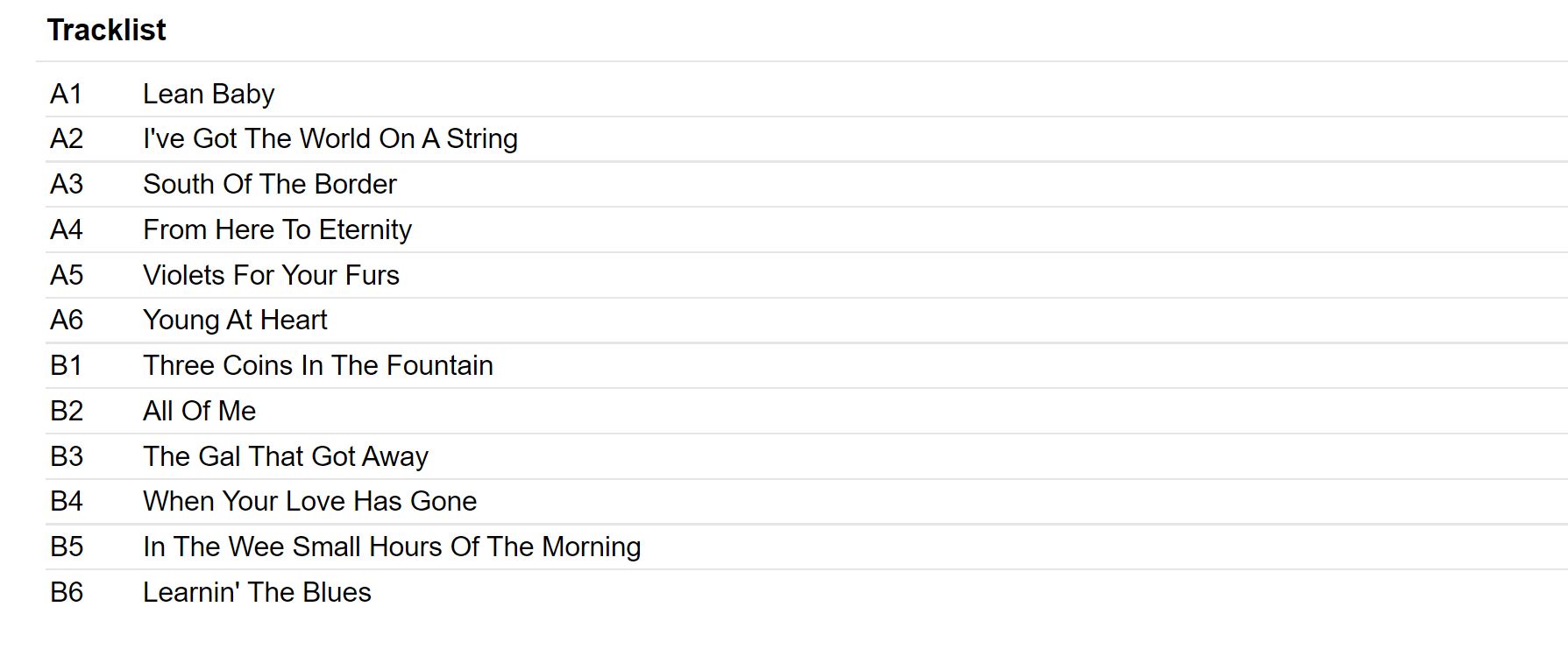Click track position label A6
This screenshot has height=649, width=1568.
tap(67, 320)
